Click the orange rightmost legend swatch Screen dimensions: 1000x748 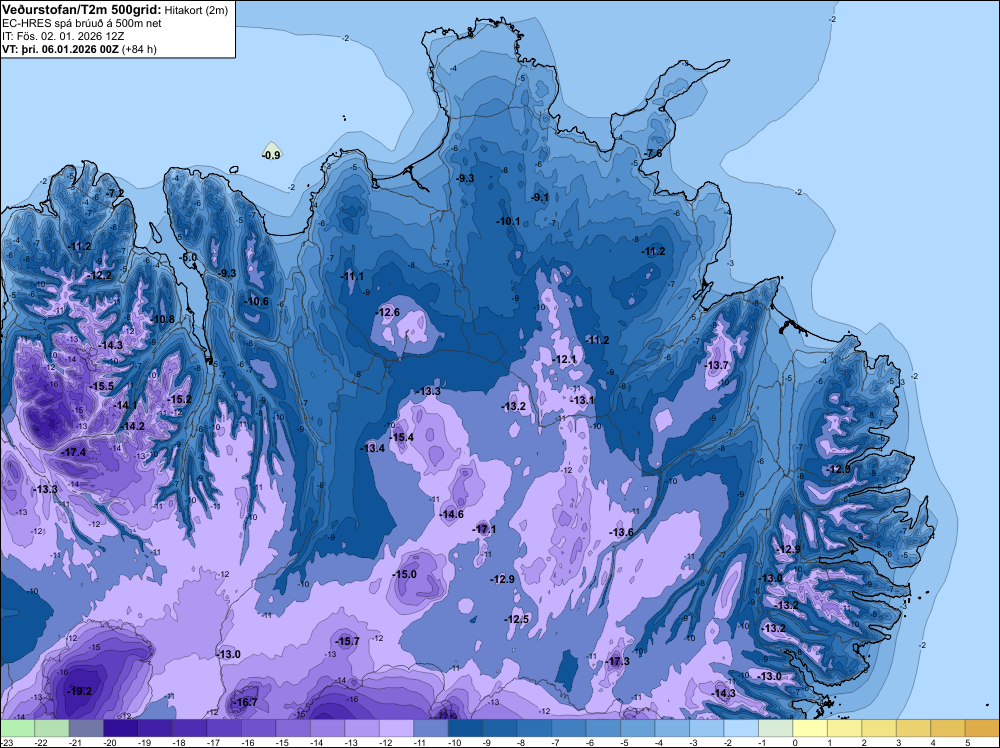tap(981, 728)
